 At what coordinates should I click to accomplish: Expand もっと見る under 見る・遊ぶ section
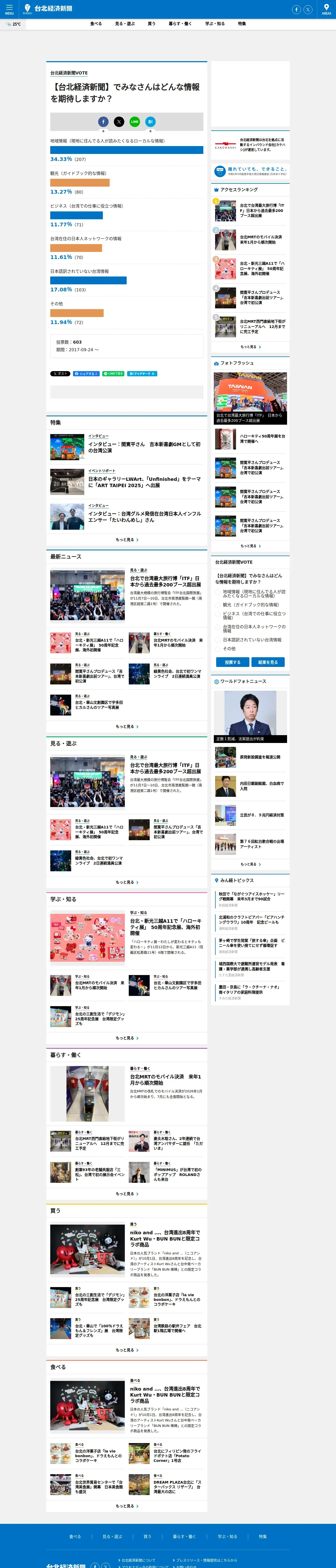127,883
